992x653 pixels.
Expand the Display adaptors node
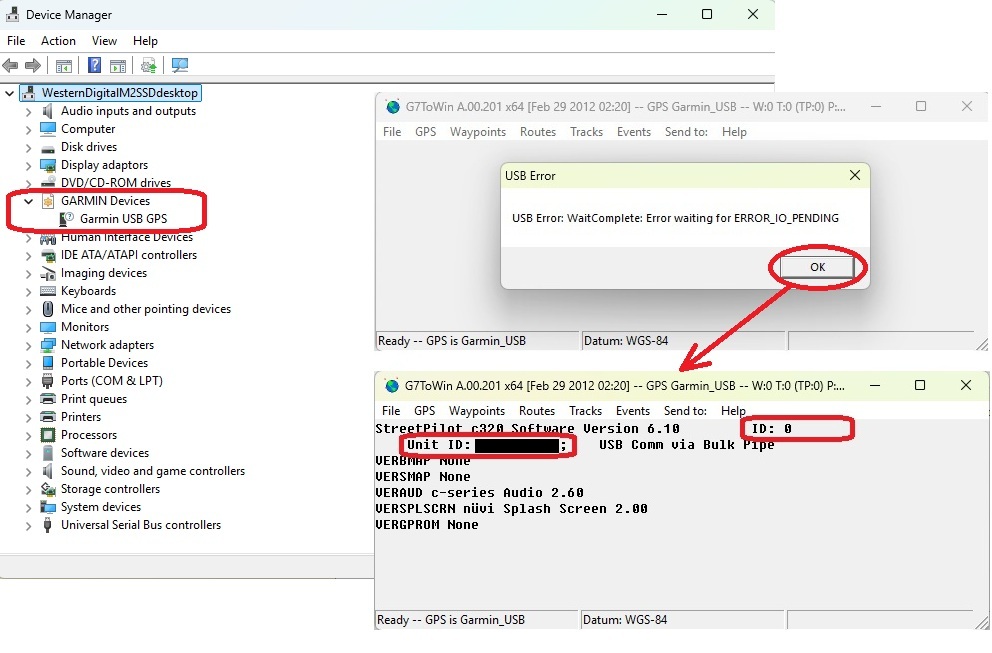coord(28,165)
